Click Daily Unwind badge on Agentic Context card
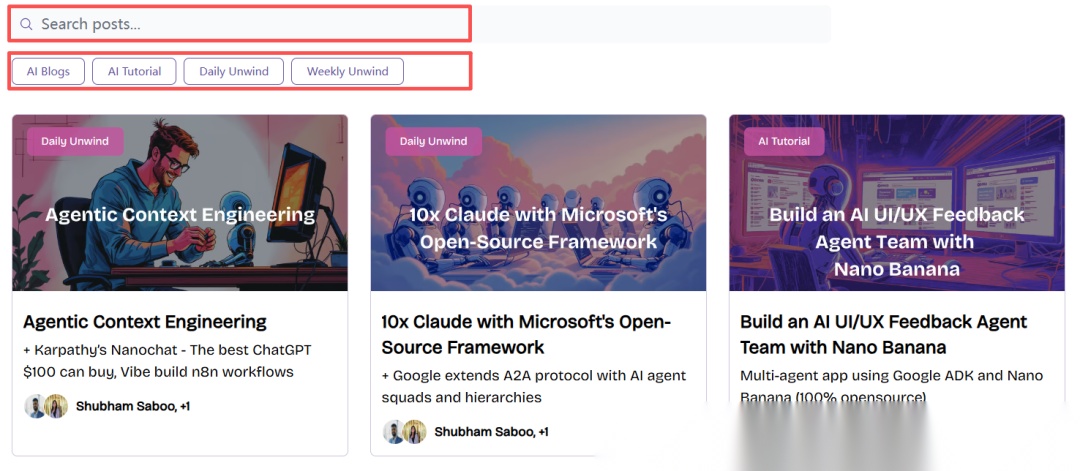Image resolution: width=1080 pixels, height=471 pixels. point(75,141)
